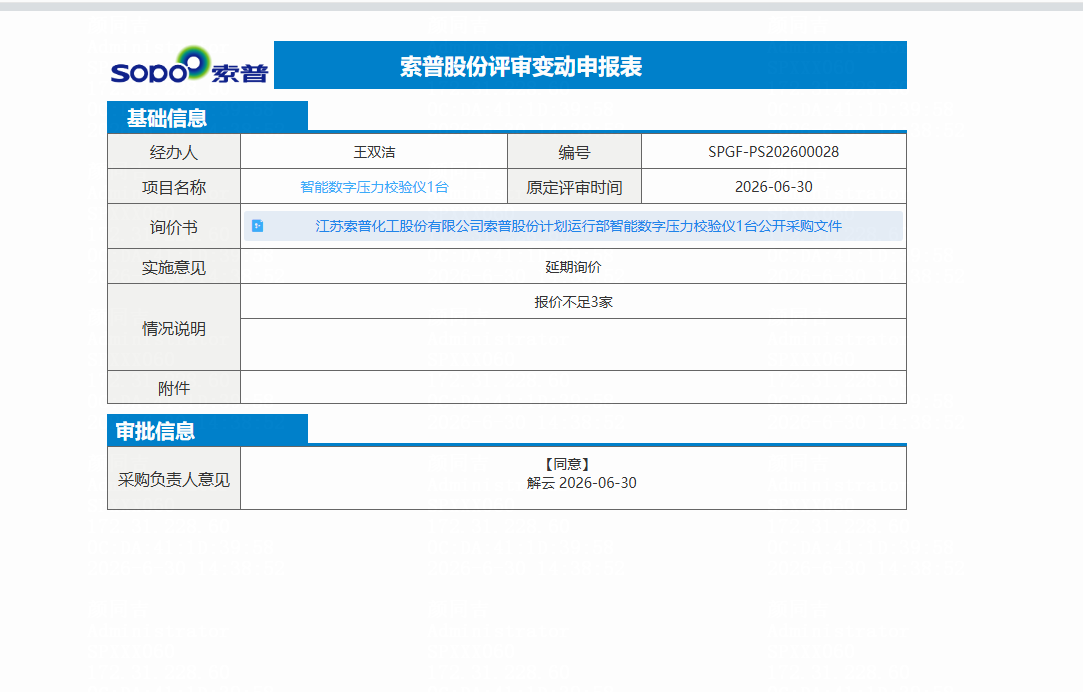The image size is (1083, 692).
Task: Click the 采购负责人意见 label cell
Action: coord(174,479)
